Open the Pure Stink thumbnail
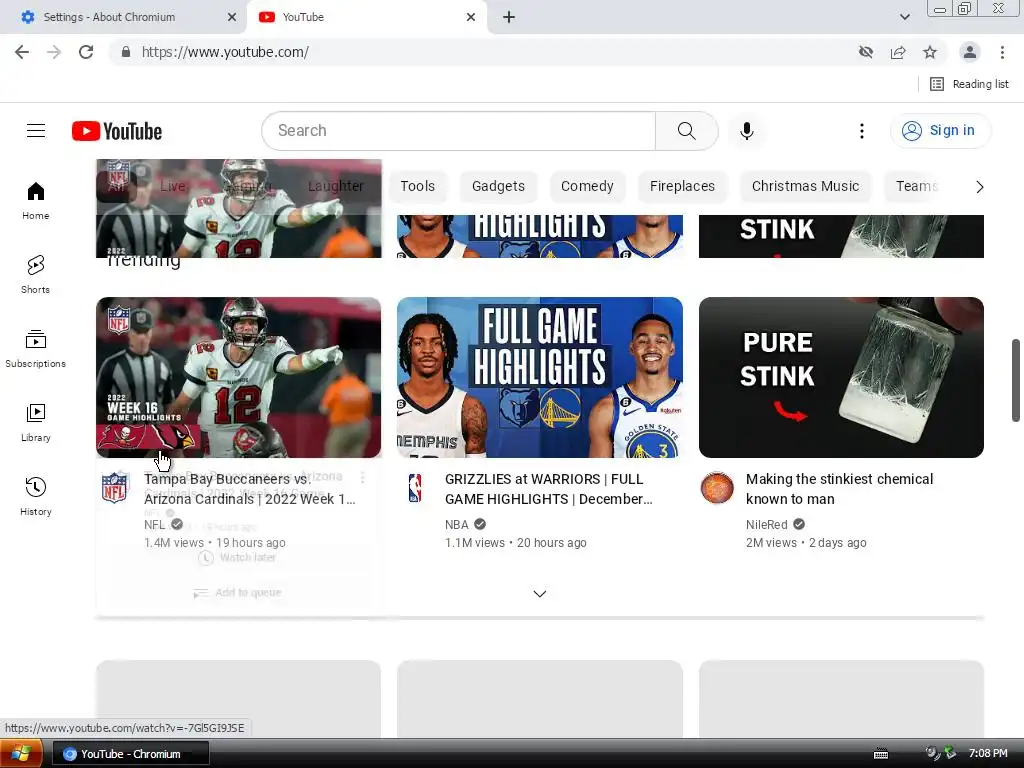This screenshot has height=768, width=1024. (841, 377)
